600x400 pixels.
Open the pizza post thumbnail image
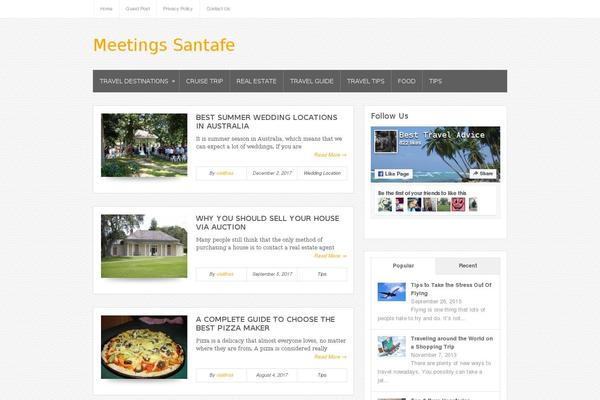[144, 347]
